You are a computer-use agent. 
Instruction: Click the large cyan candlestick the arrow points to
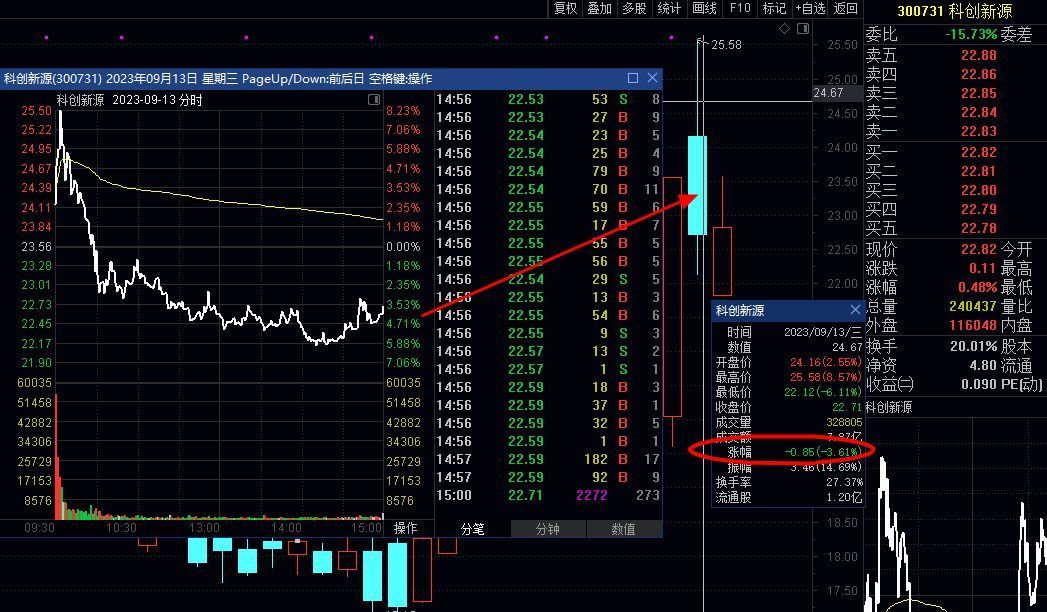(x=697, y=185)
